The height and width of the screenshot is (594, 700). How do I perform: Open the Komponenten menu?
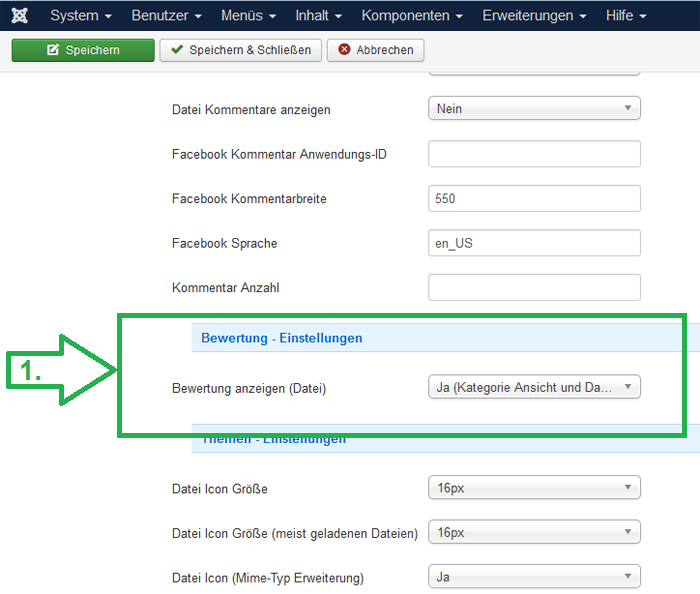pyautogui.click(x=411, y=16)
